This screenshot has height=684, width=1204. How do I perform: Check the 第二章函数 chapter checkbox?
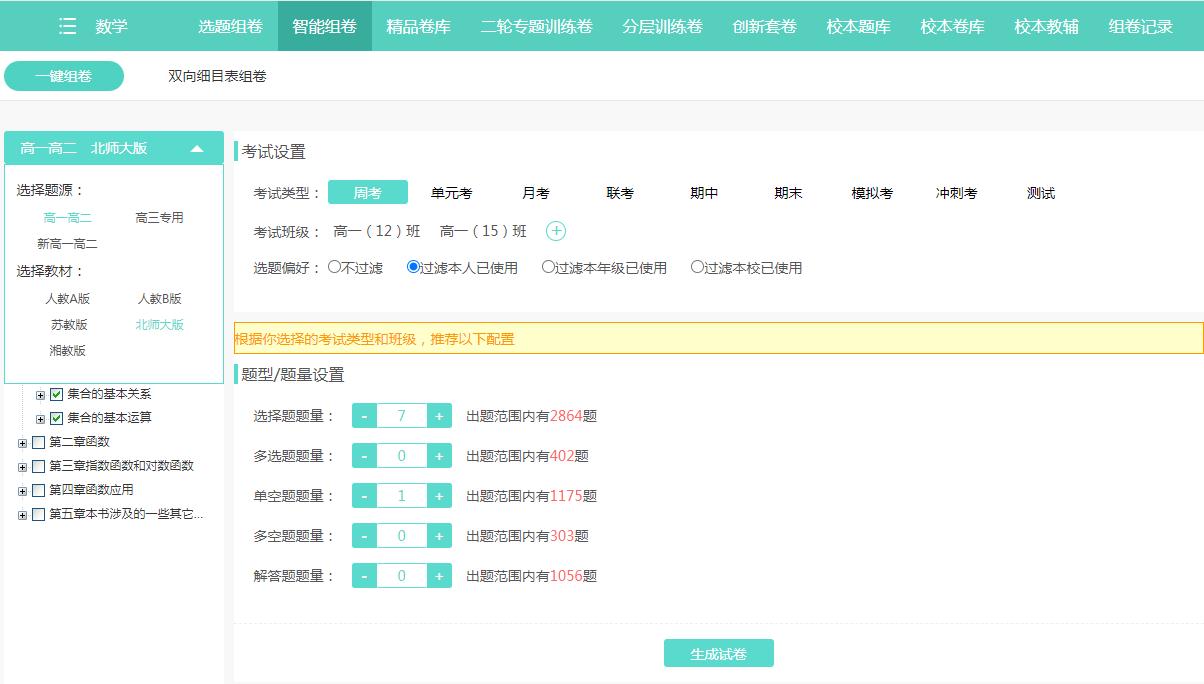tap(38, 441)
